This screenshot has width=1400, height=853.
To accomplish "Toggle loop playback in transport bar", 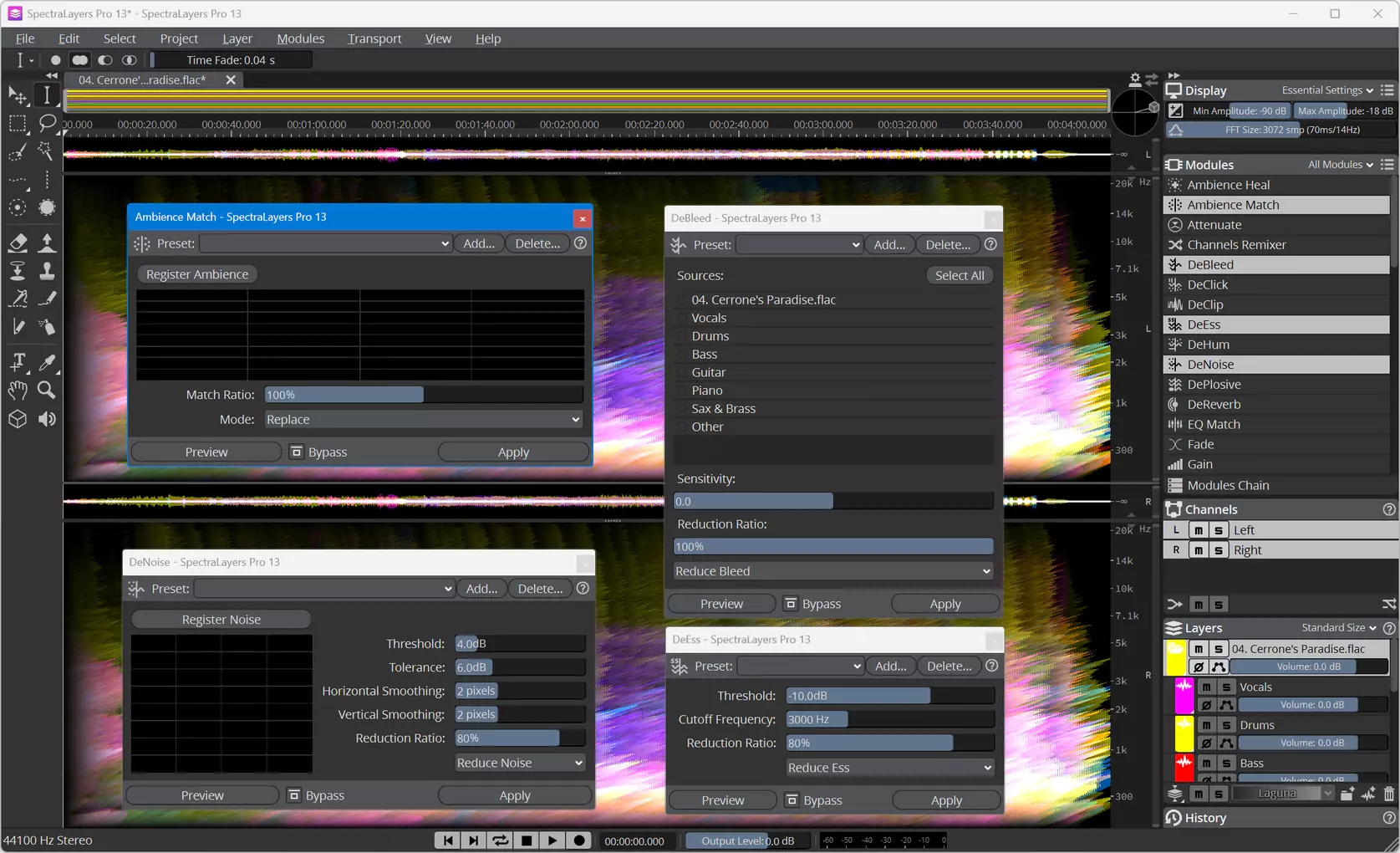I will pyautogui.click(x=500, y=840).
